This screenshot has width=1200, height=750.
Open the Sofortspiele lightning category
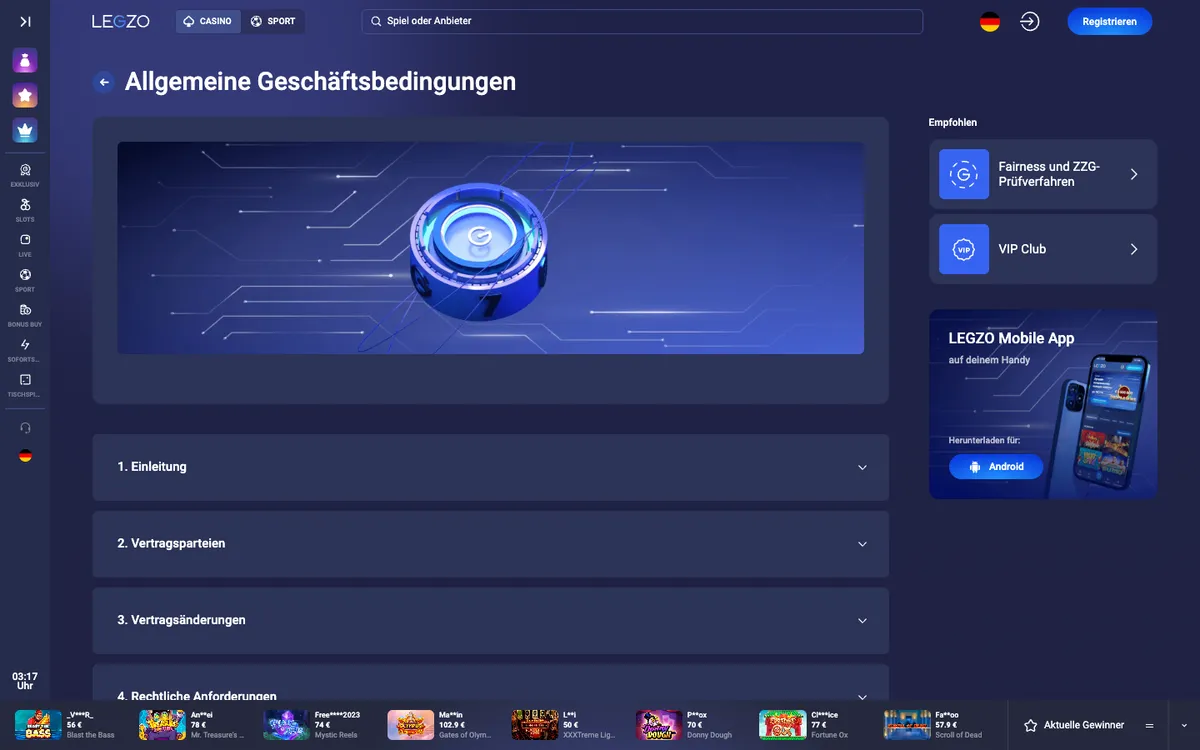point(25,351)
